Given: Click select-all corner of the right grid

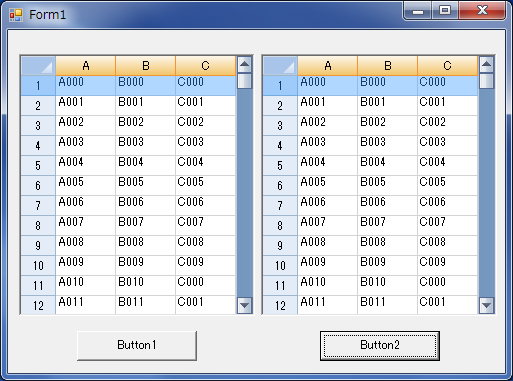Looking at the screenshot, I should [x=280, y=66].
